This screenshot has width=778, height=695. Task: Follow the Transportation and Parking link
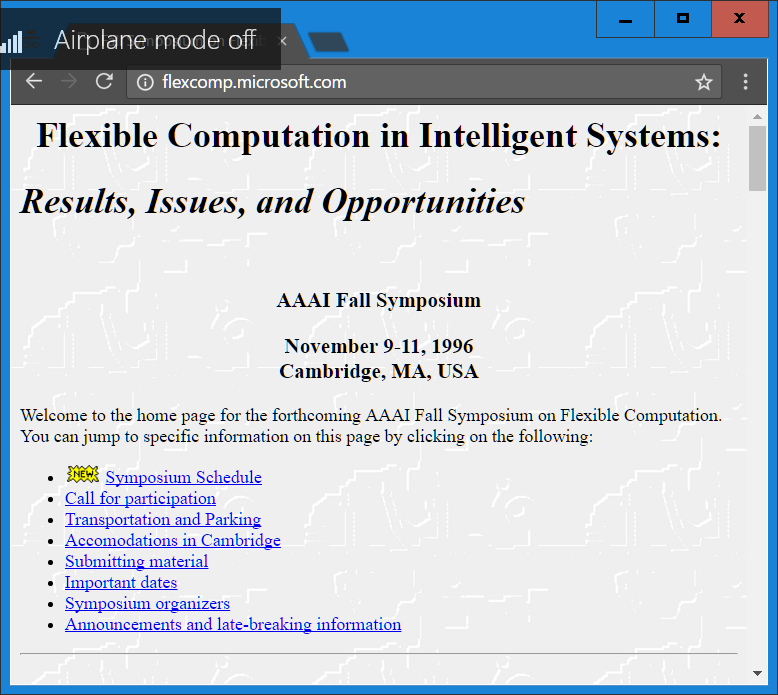tap(163, 519)
